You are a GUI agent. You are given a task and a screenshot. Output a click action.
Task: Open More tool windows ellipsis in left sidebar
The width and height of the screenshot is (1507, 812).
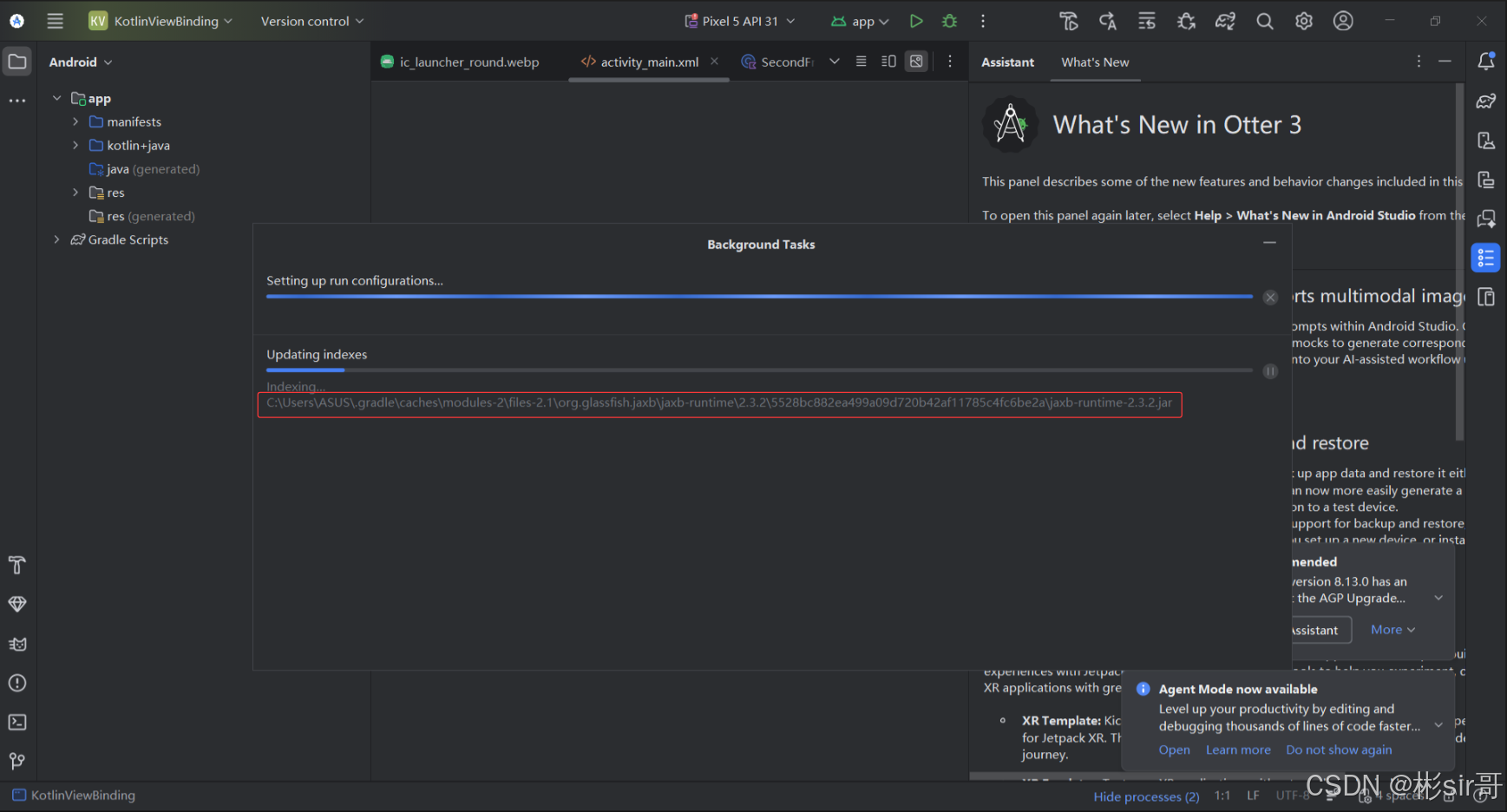pyautogui.click(x=17, y=101)
